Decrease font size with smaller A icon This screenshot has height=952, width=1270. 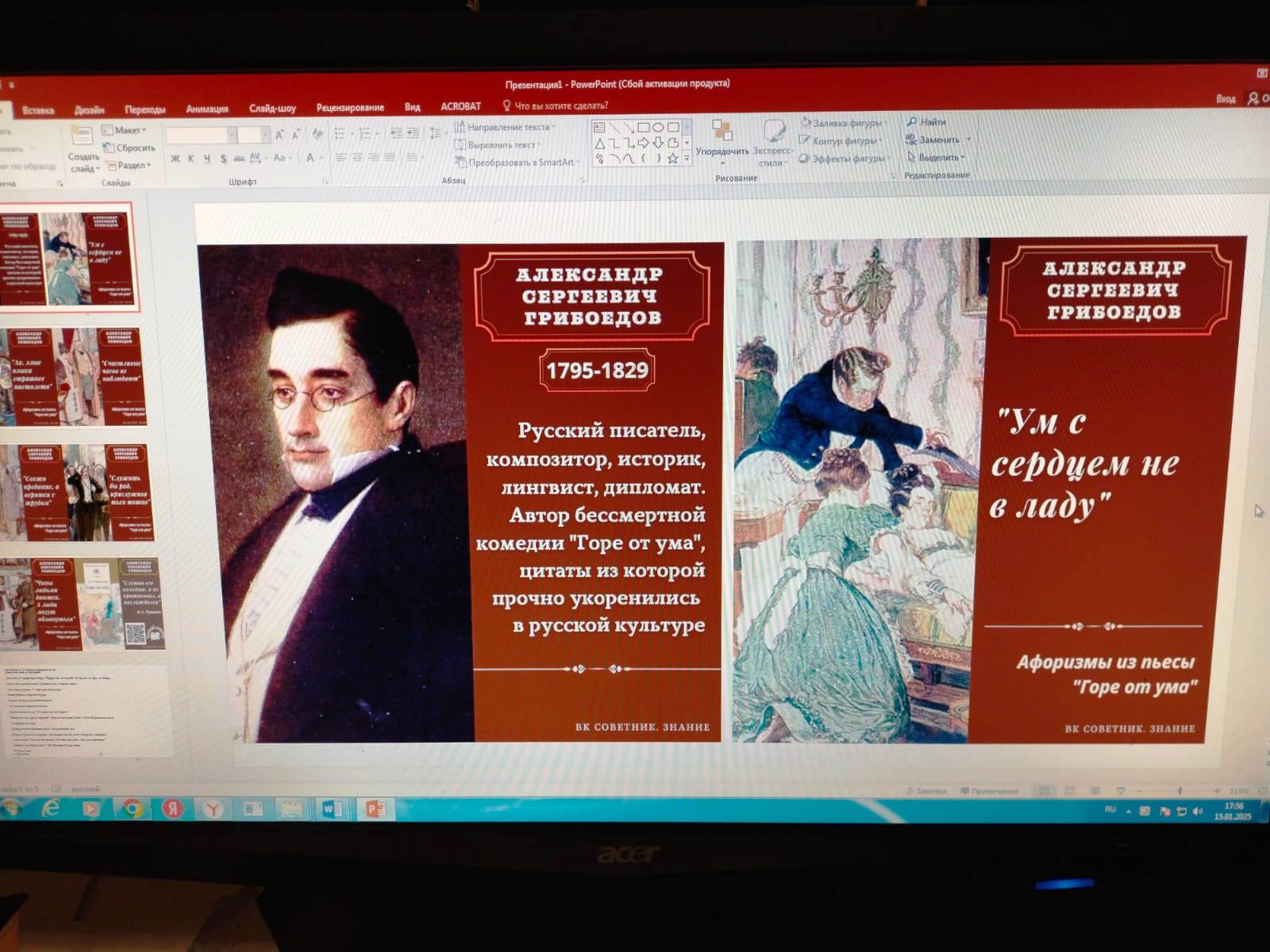(296, 135)
